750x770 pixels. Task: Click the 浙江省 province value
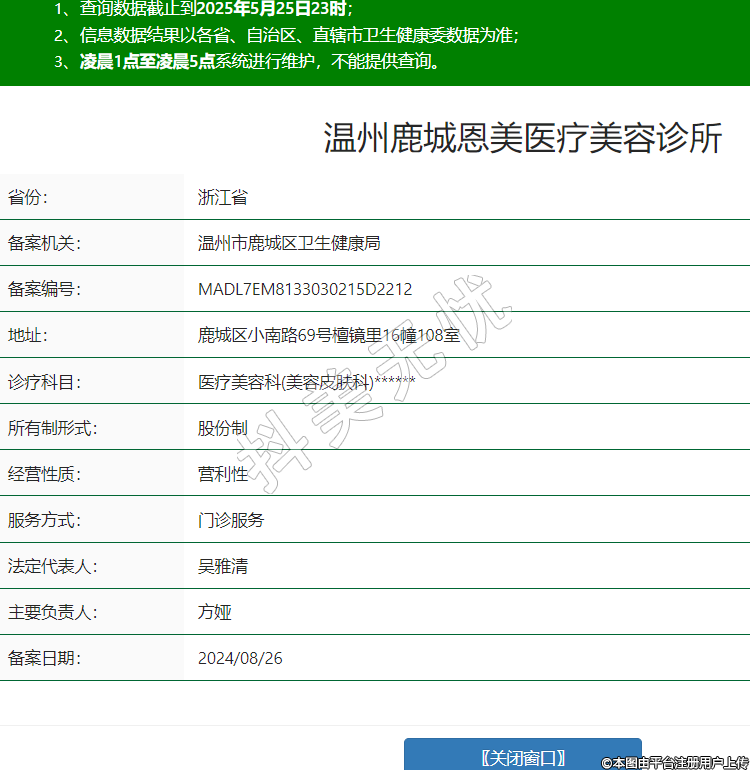click(x=223, y=197)
